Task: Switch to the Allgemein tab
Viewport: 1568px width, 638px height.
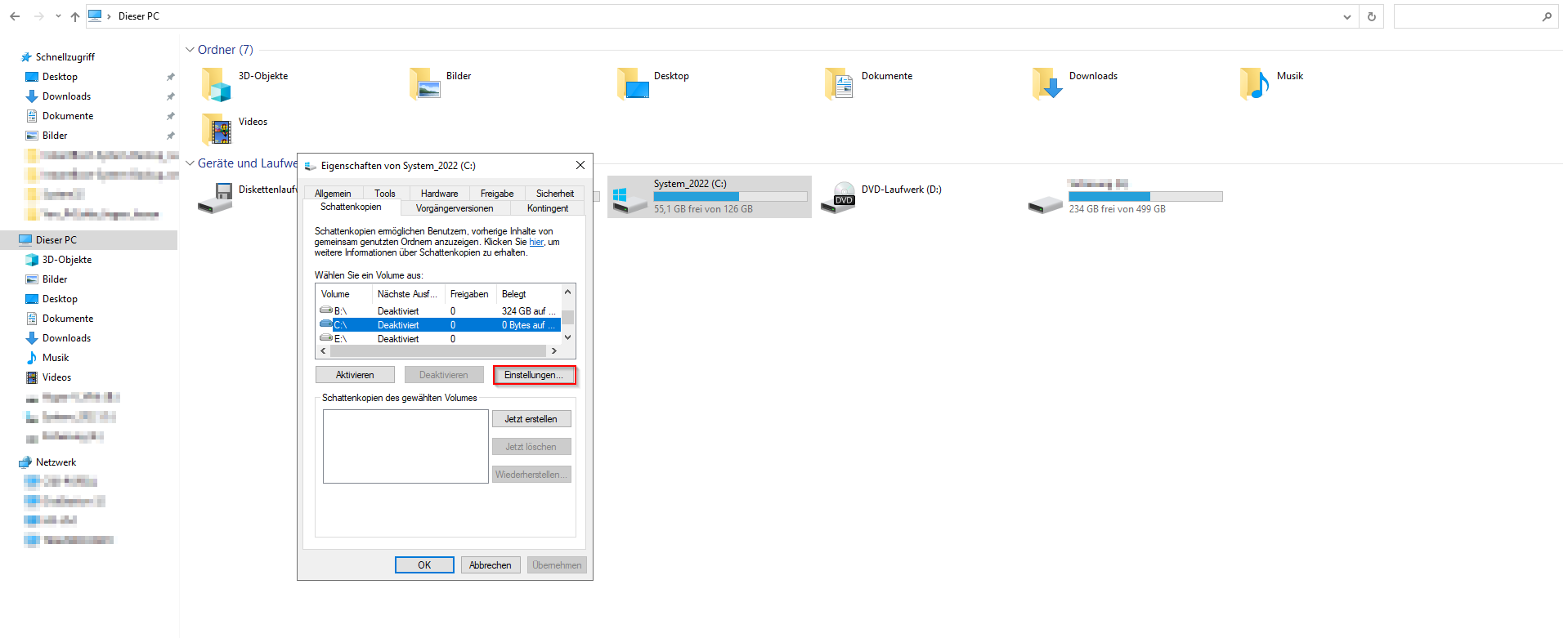Action: click(x=333, y=194)
